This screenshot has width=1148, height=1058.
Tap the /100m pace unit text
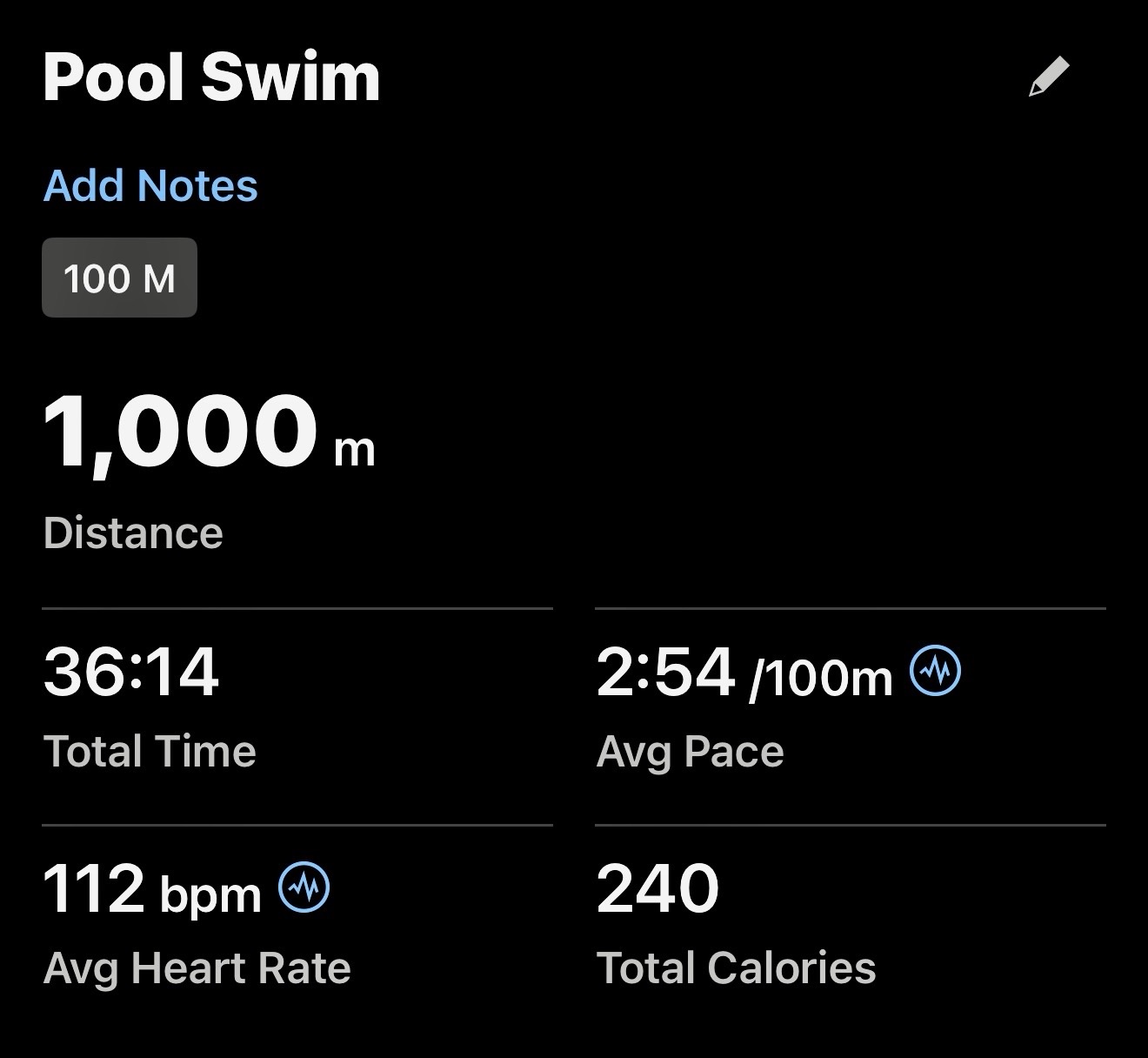pos(821,678)
